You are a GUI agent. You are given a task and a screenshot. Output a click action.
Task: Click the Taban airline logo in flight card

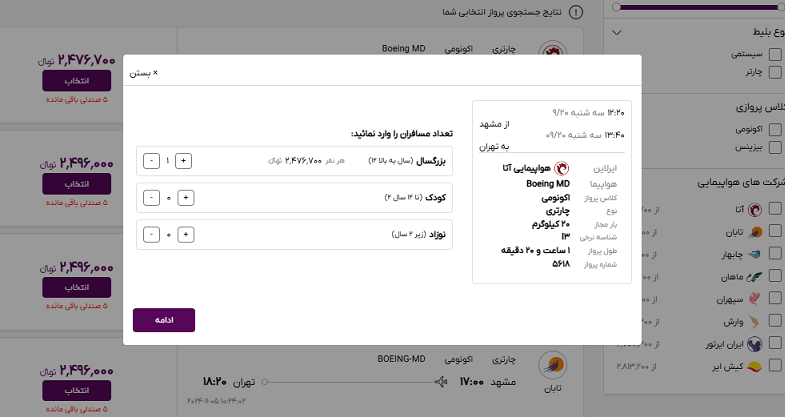[553, 365]
